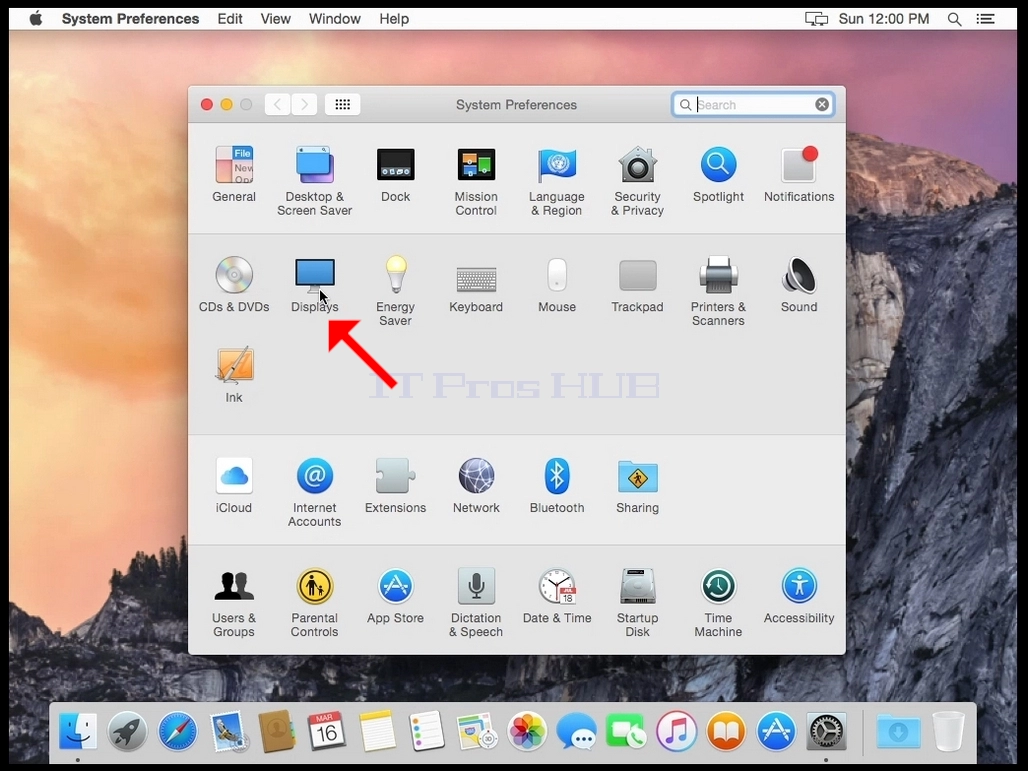Go back with the left chevron button
Image resolution: width=1028 pixels, height=771 pixels.
(277, 104)
